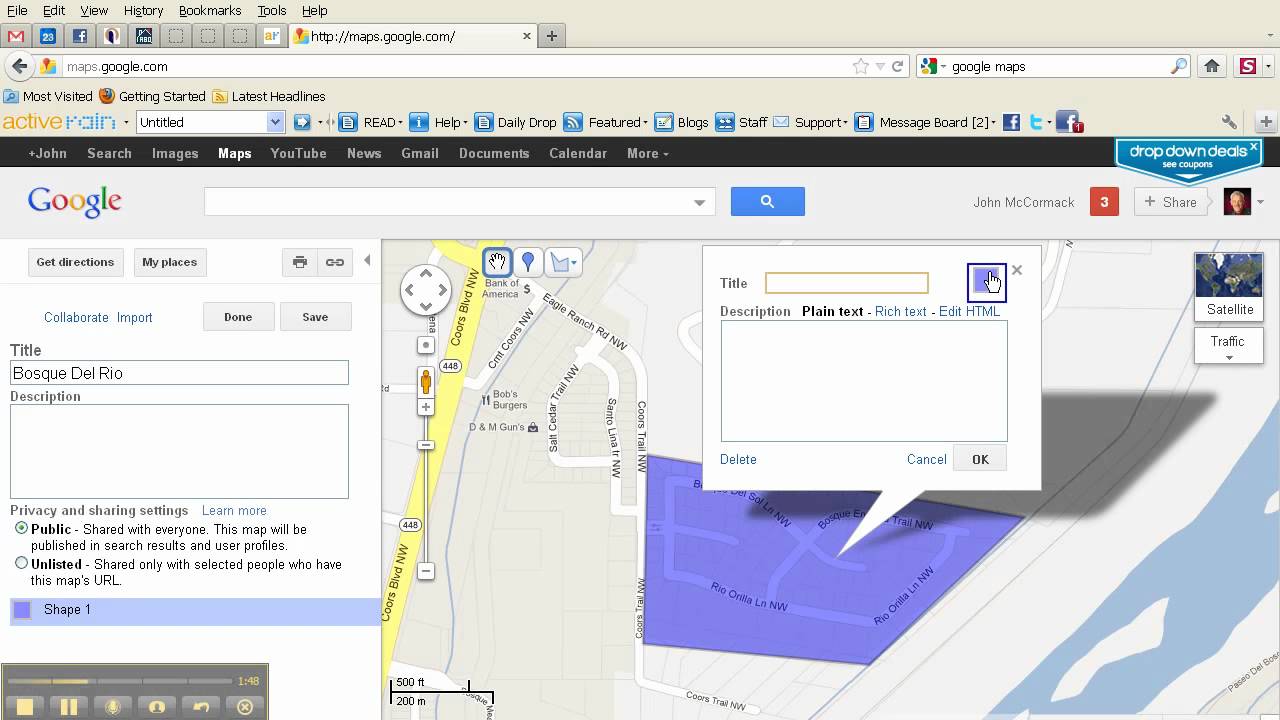Click the recorder progress bar
This screenshot has width=1280, height=720.
(x=119, y=681)
